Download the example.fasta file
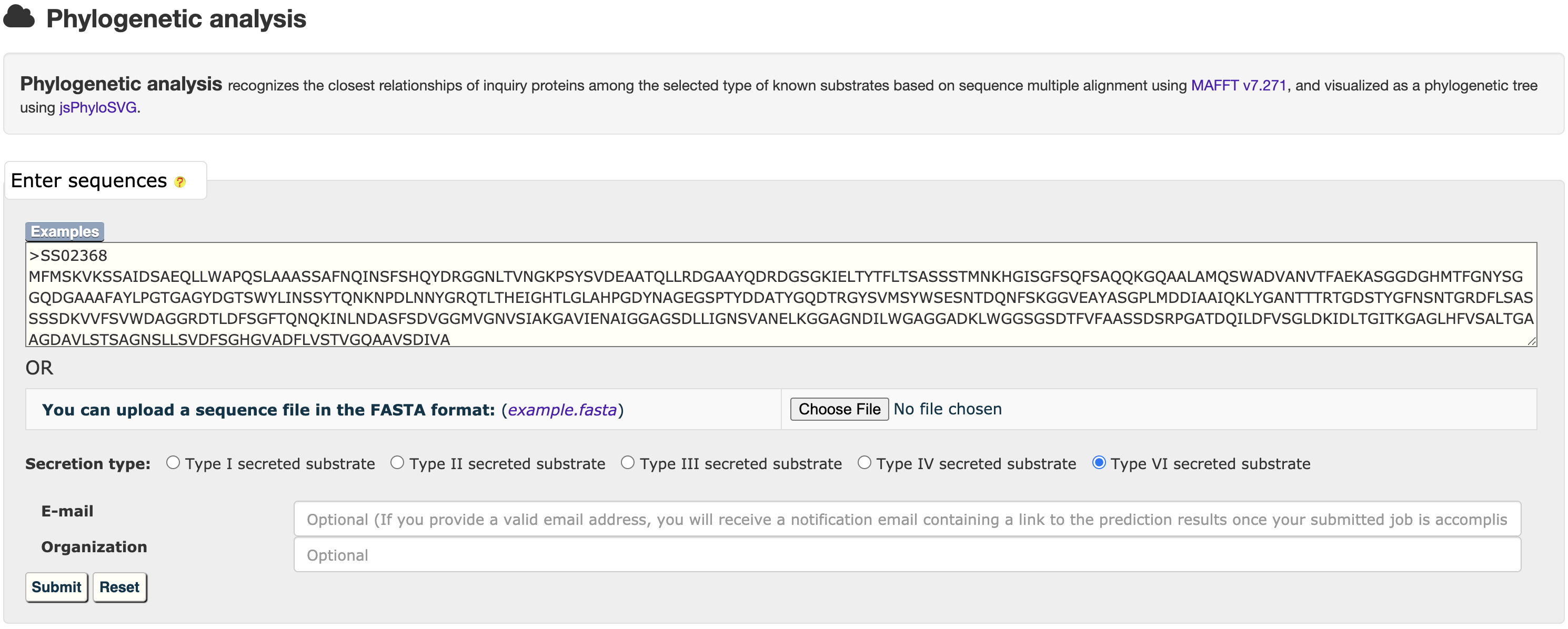The image size is (1568, 629). (562, 410)
